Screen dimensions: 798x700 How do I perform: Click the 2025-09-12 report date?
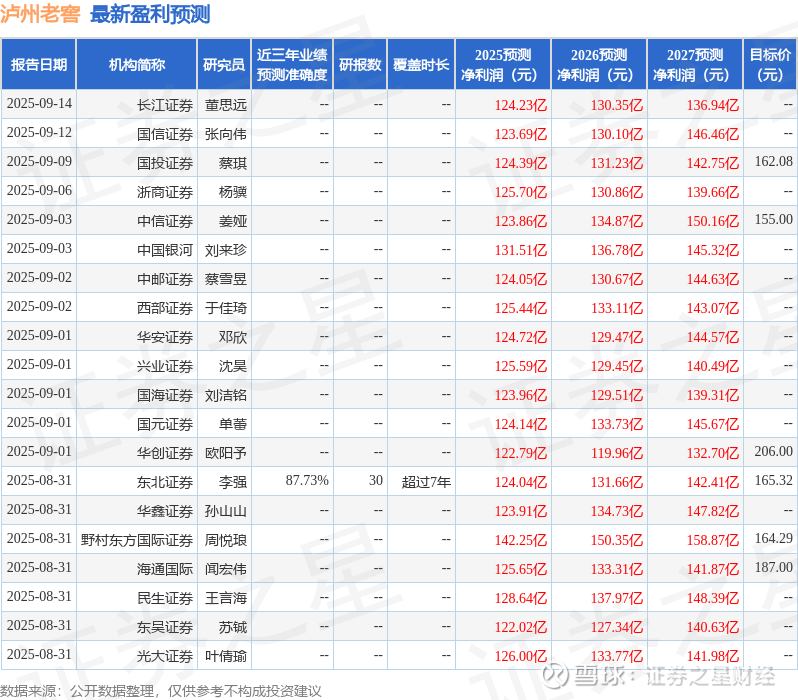pyautogui.click(x=39, y=132)
